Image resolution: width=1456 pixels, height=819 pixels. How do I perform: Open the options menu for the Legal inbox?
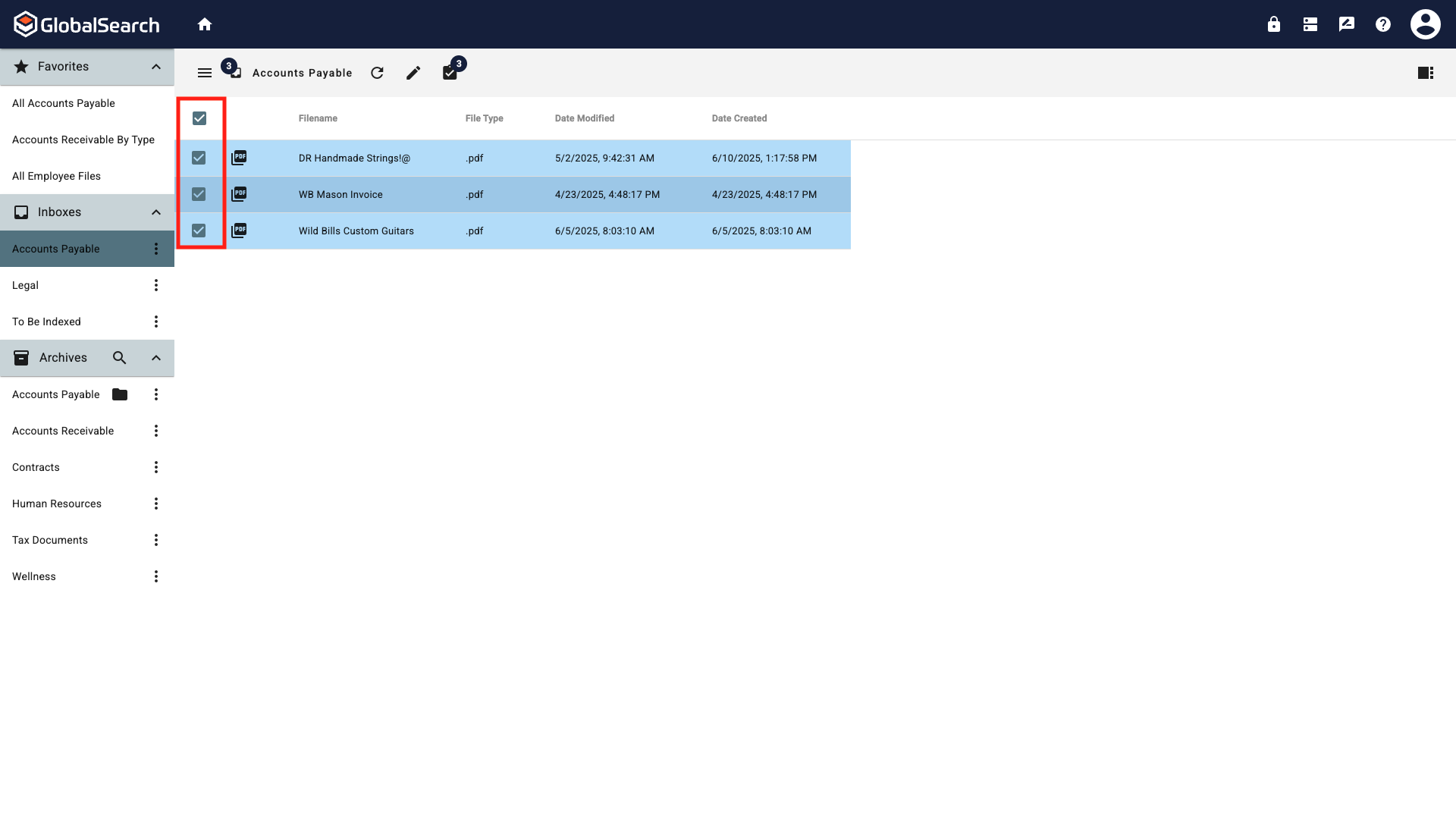coord(155,285)
